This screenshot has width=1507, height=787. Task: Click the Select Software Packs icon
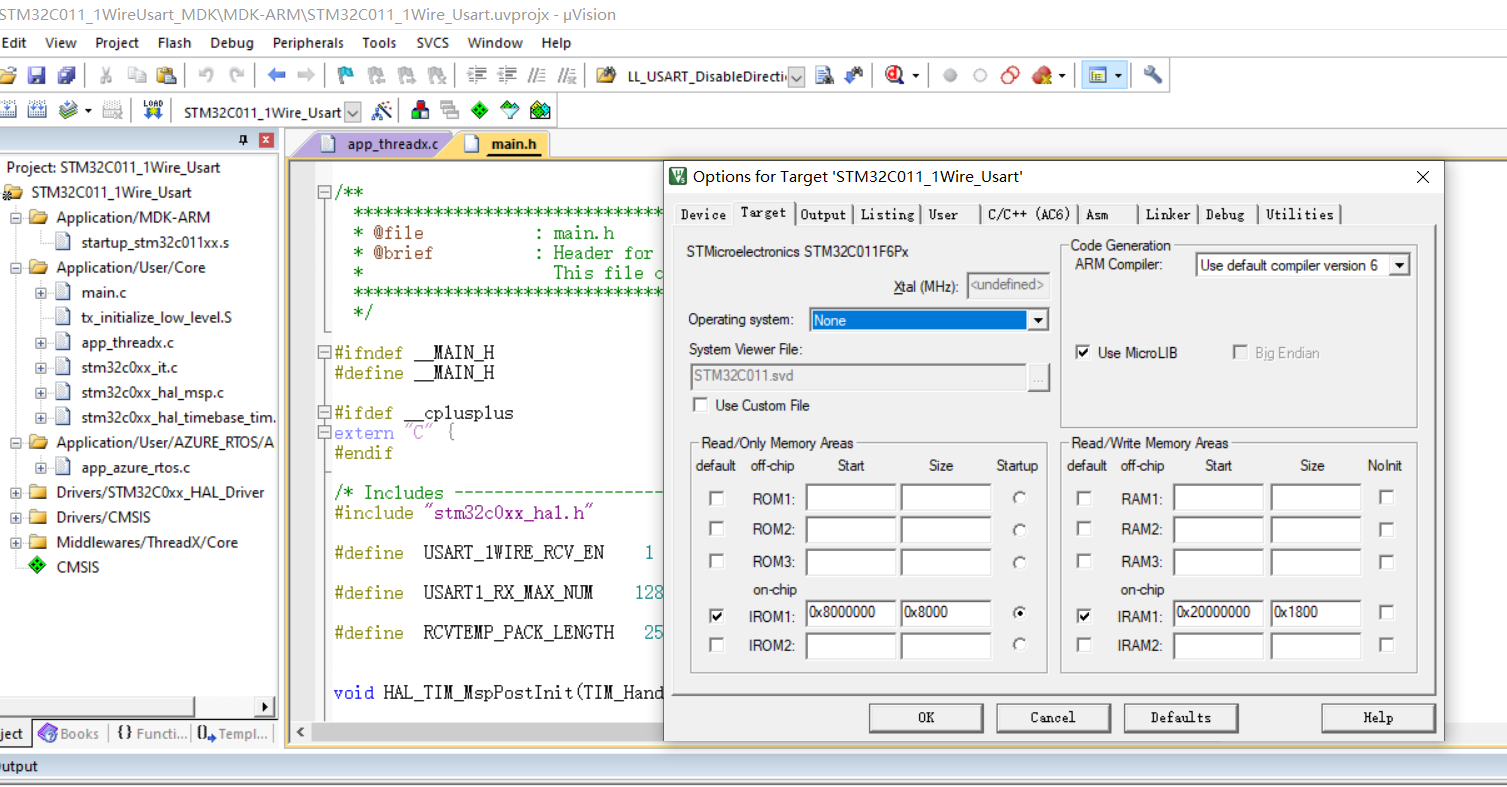click(x=510, y=110)
